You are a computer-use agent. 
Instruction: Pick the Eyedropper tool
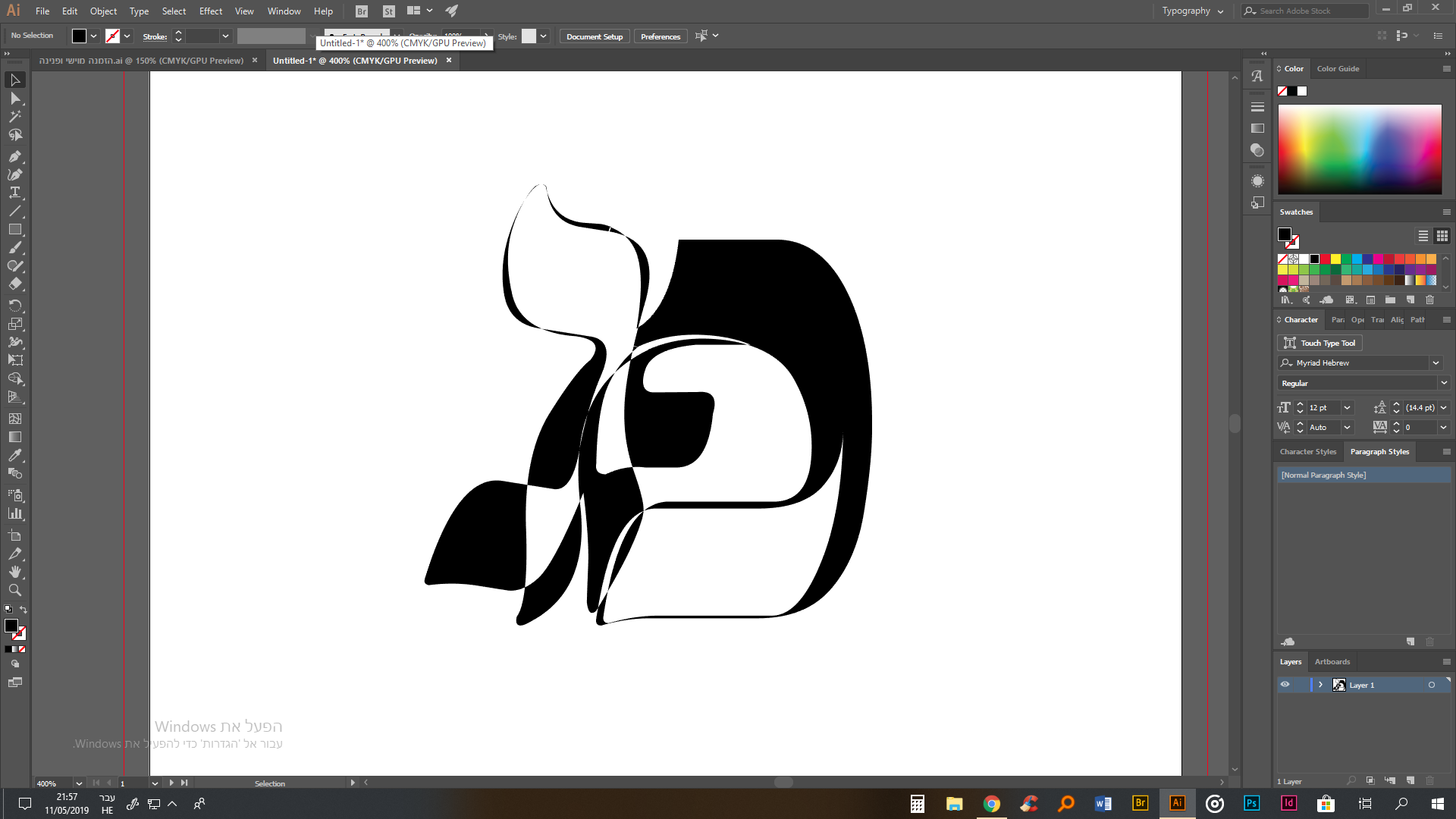[x=15, y=455]
